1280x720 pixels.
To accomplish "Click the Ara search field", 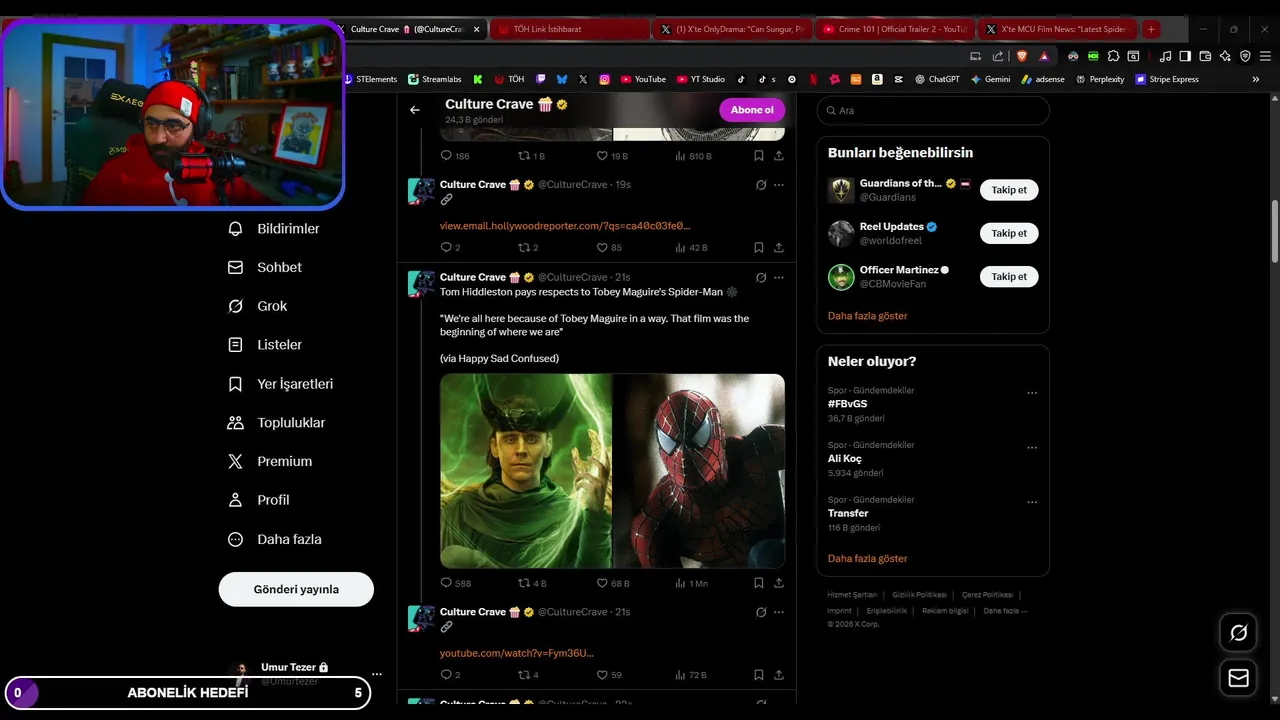I will point(933,111).
